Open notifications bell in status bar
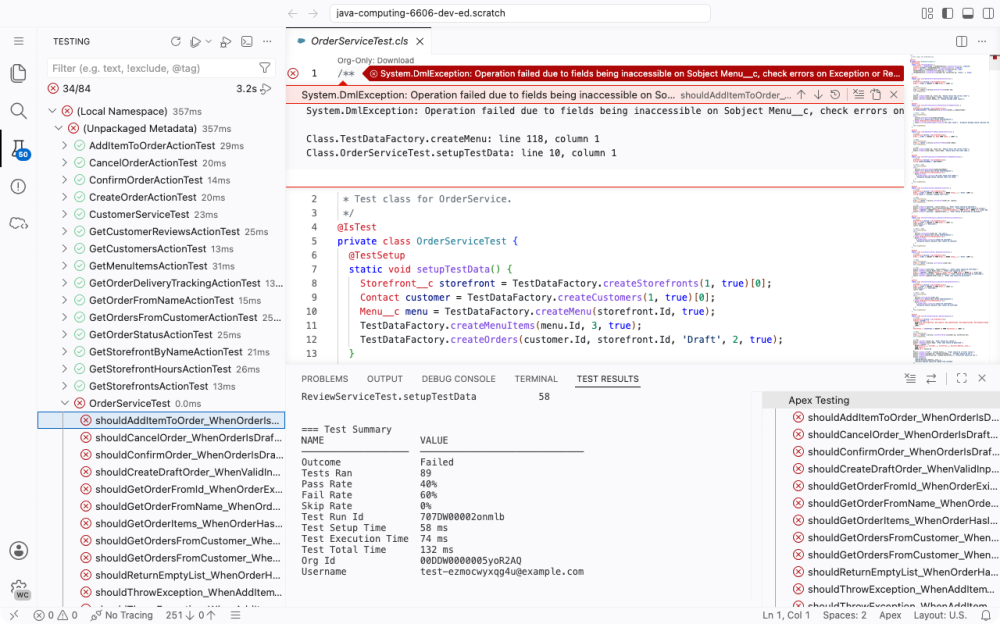 pos(985,615)
